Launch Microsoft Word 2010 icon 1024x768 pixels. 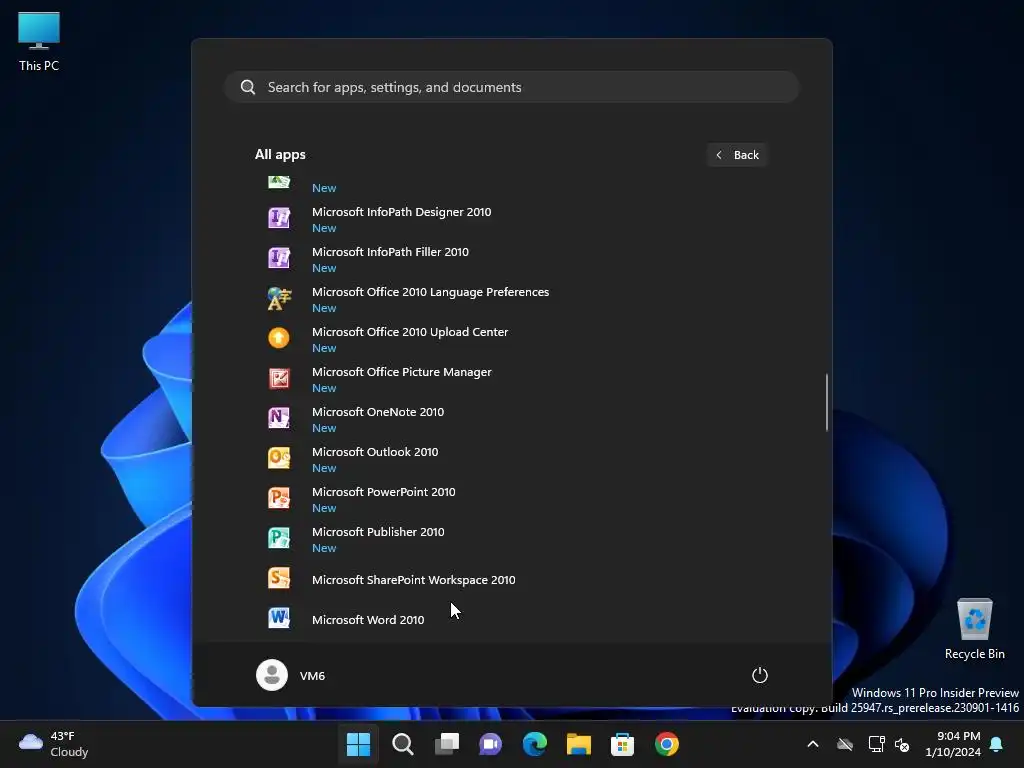click(279, 618)
